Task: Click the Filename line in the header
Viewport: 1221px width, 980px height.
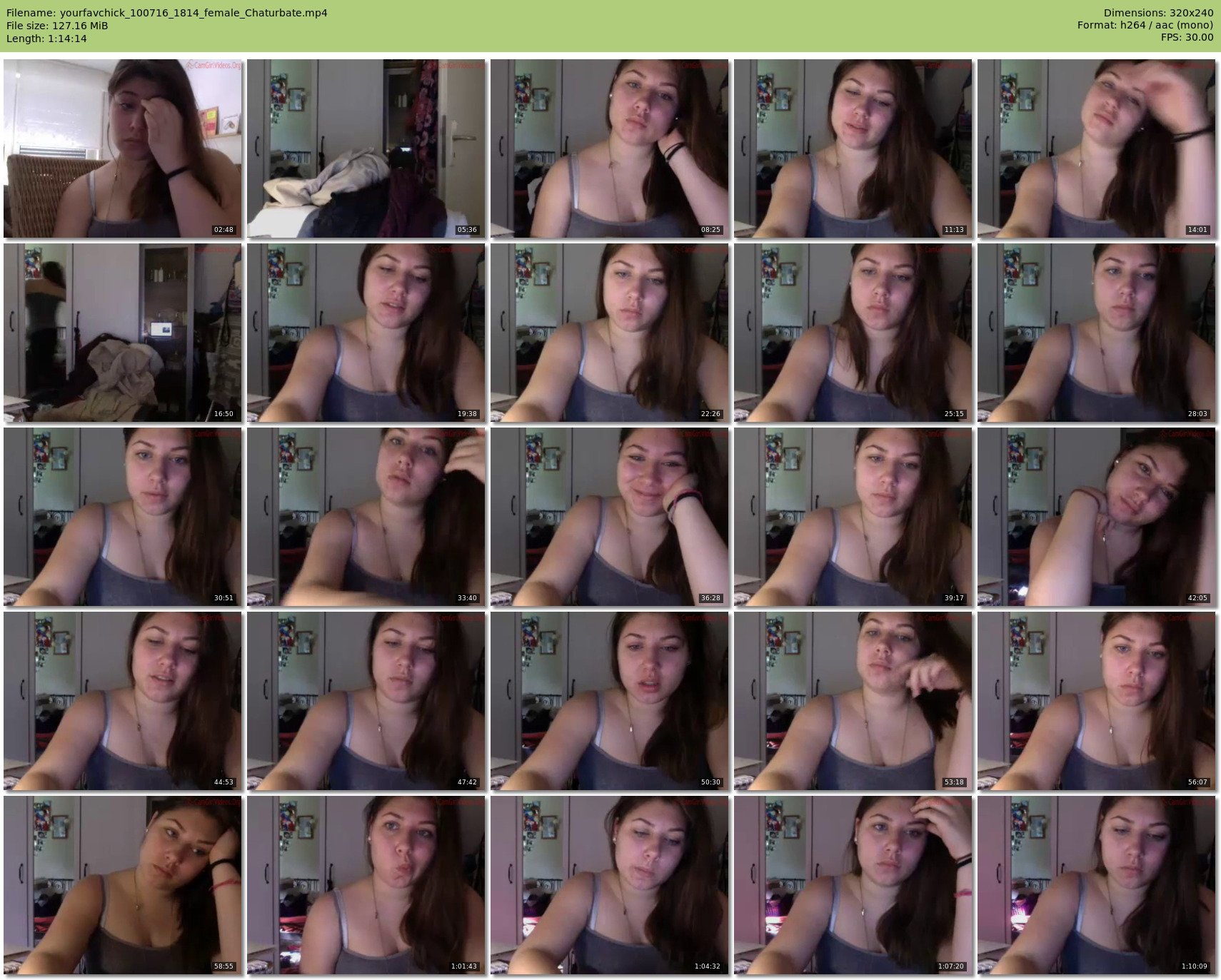Action: click(167, 13)
